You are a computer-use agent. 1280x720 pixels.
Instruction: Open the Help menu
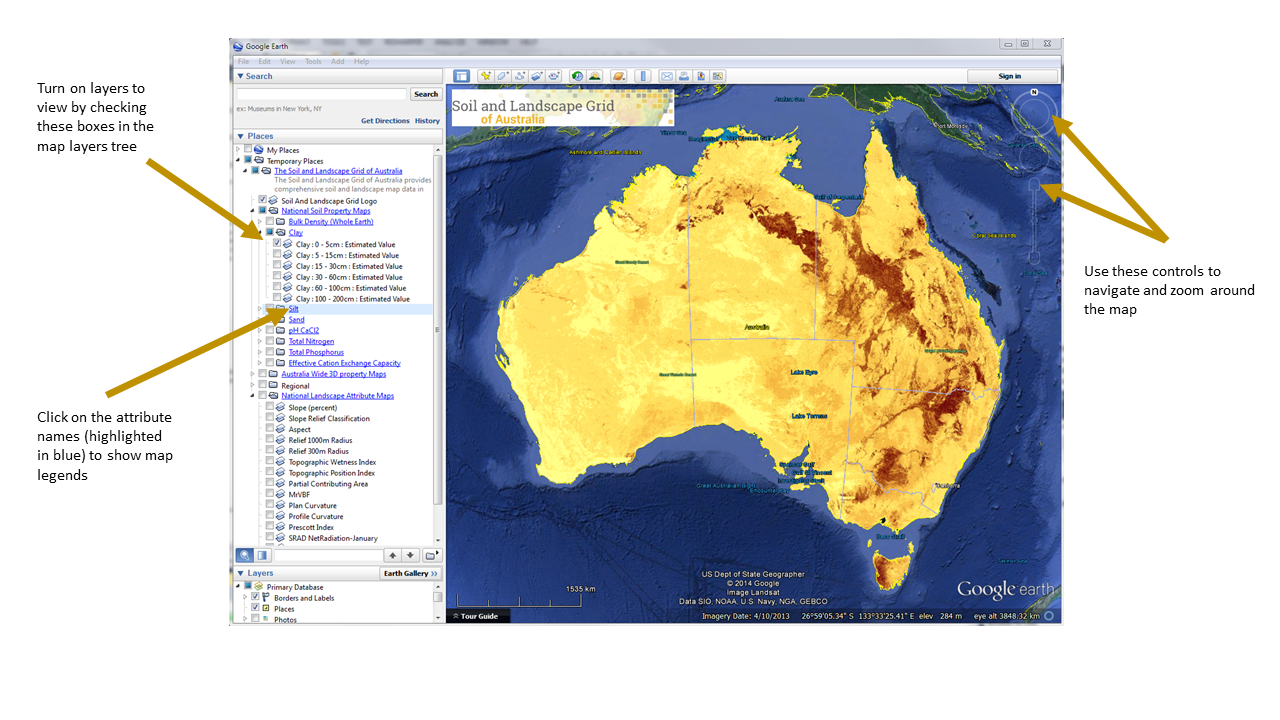pyautogui.click(x=362, y=61)
